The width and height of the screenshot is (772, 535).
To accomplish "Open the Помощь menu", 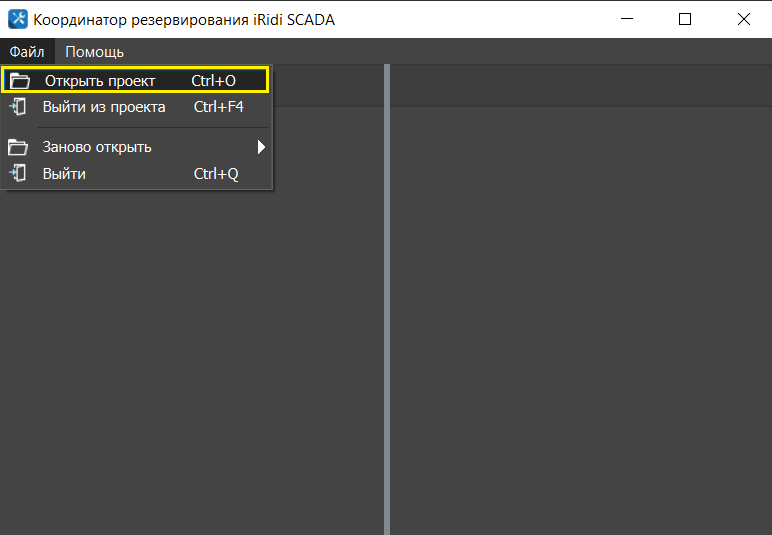I will click(94, 52).
